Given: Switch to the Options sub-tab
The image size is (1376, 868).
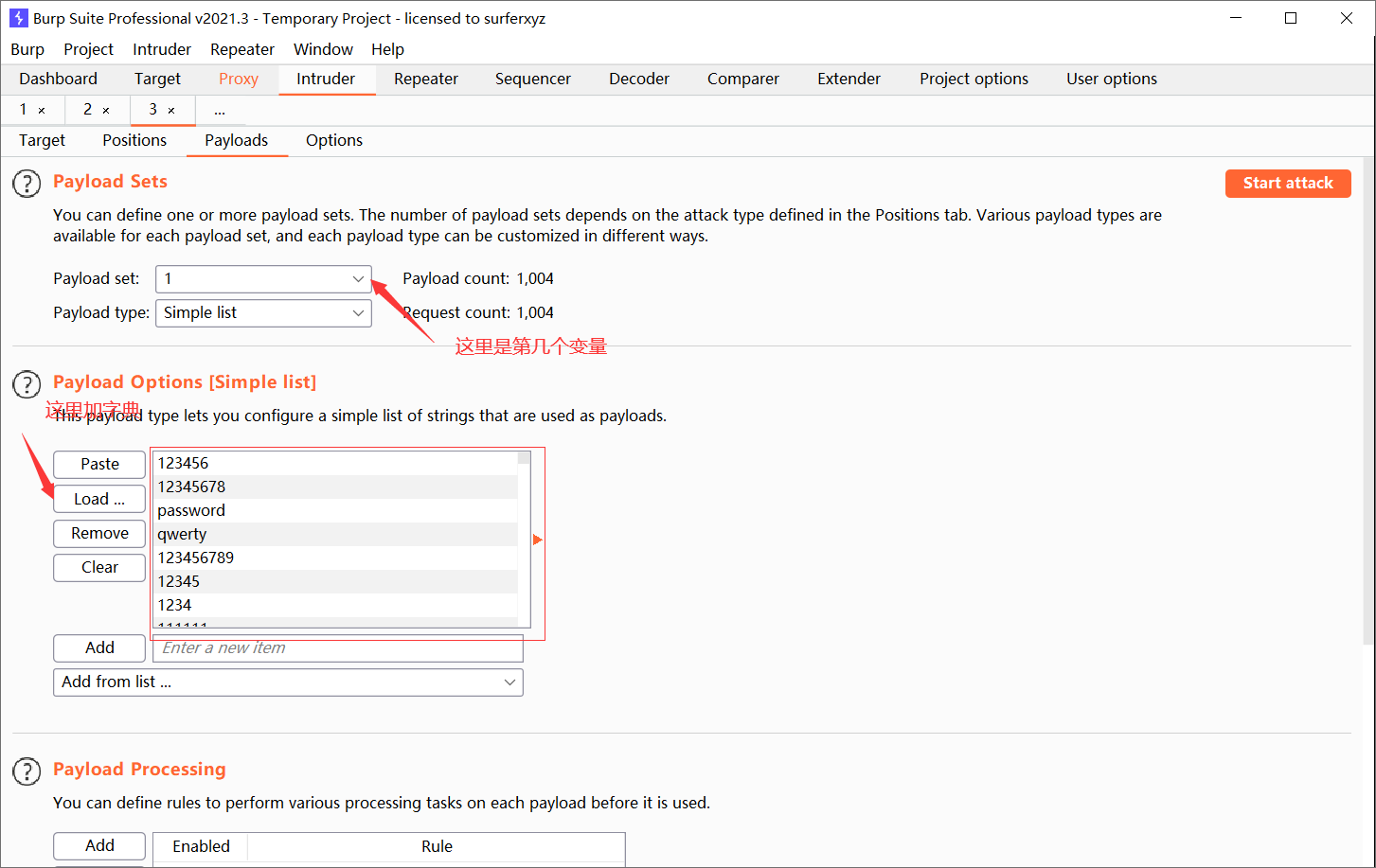Looking at the screenshot, I should point(334,140).
